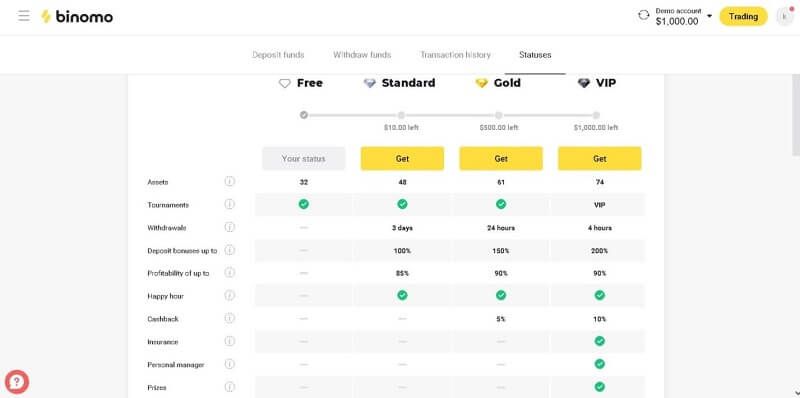Click the $500.00 left label
800x398 pixels.
pyautogui.click(x=498, y=128)
